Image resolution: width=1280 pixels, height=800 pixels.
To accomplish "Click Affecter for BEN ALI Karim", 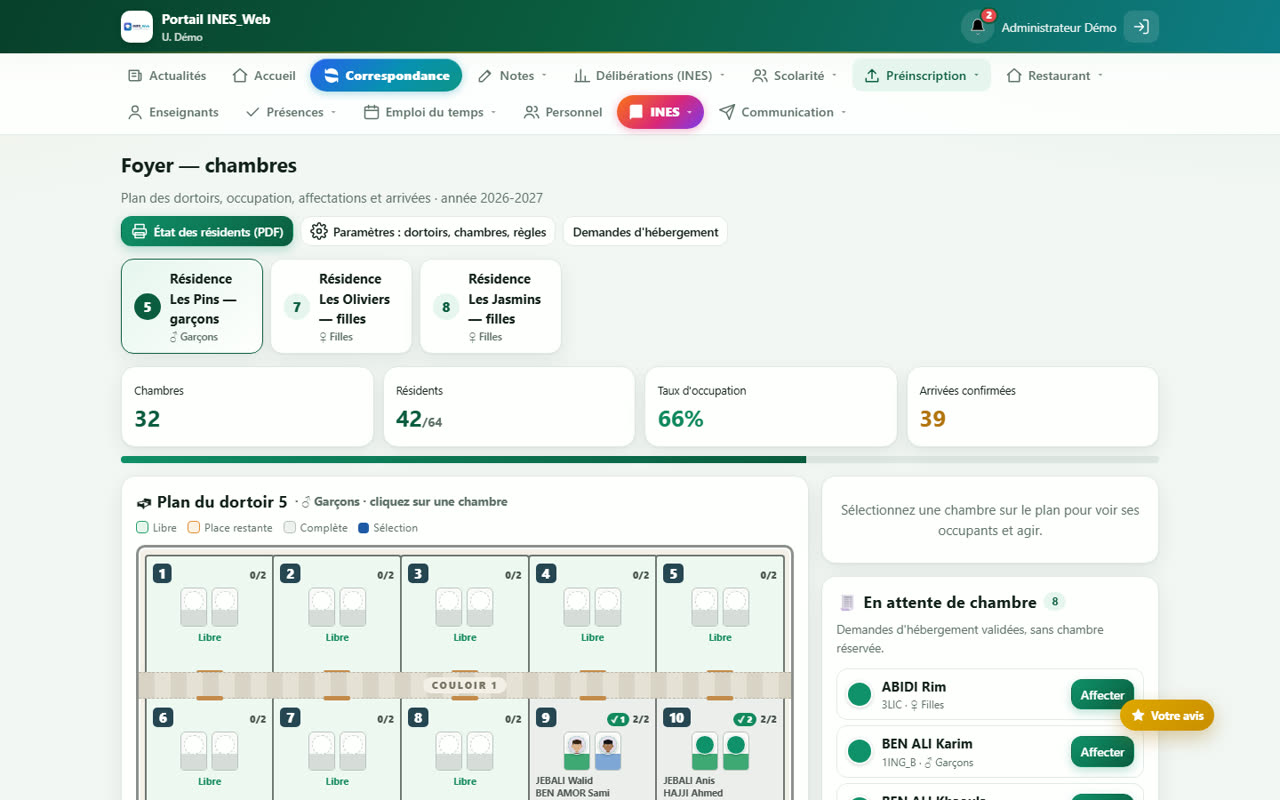I will pos(1102,752).
